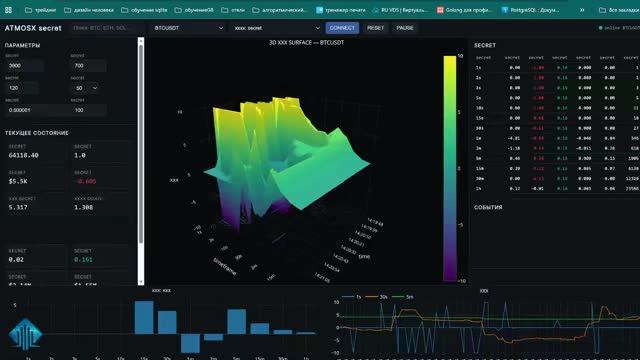
Task: Toggle the 1s series in the legend
Action: coord(351,297)
